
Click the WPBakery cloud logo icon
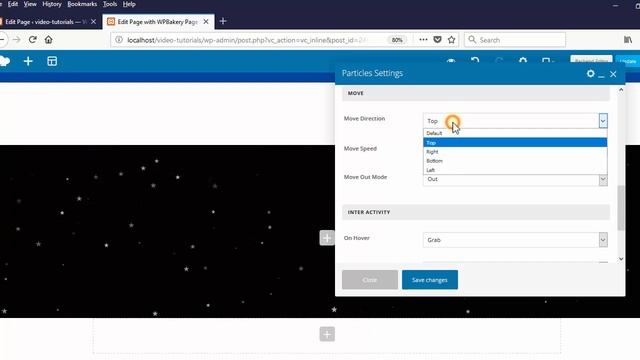pyautogui.click(x=4, y=61)
